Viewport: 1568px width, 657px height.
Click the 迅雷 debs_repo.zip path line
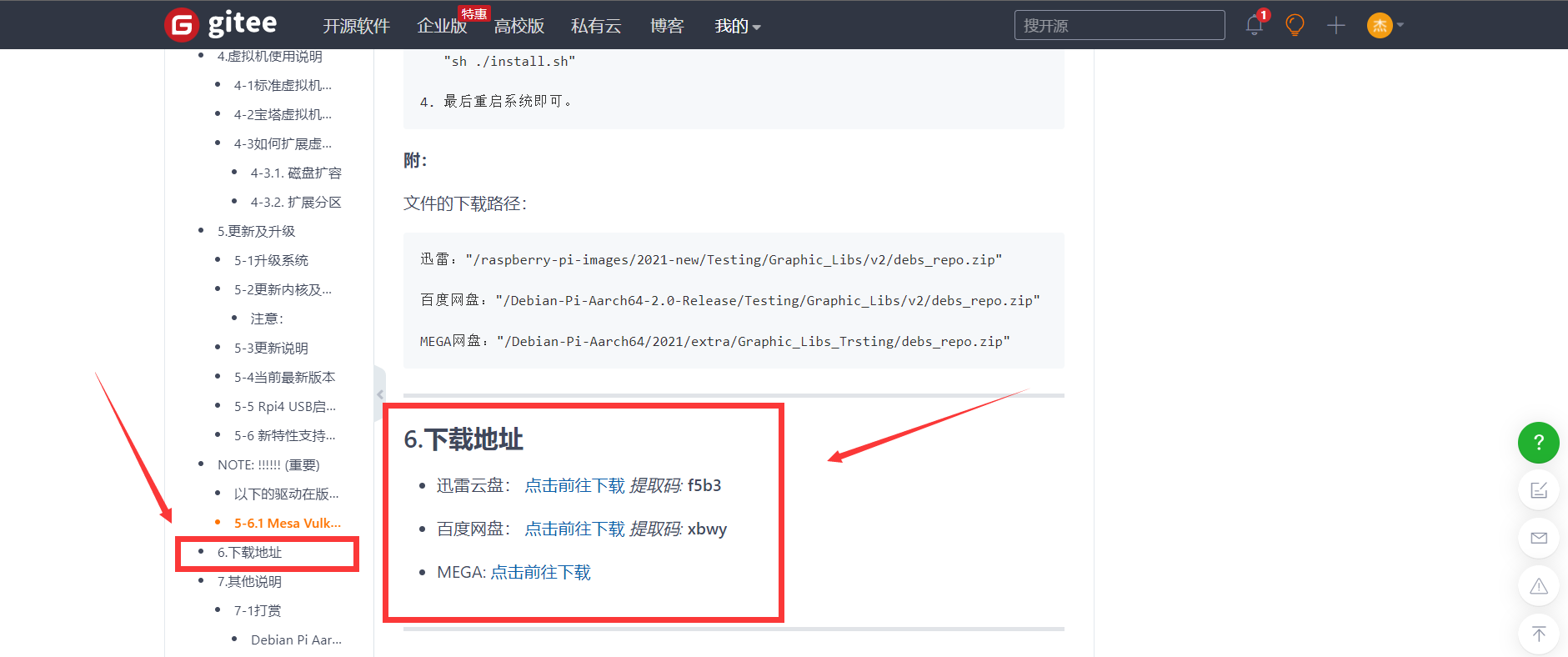[711, 259]
